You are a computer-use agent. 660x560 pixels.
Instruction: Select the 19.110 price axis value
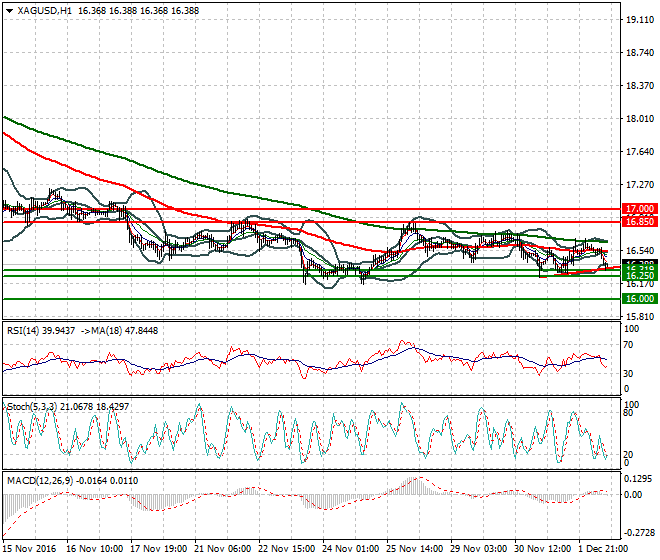(x=640, y=19)
